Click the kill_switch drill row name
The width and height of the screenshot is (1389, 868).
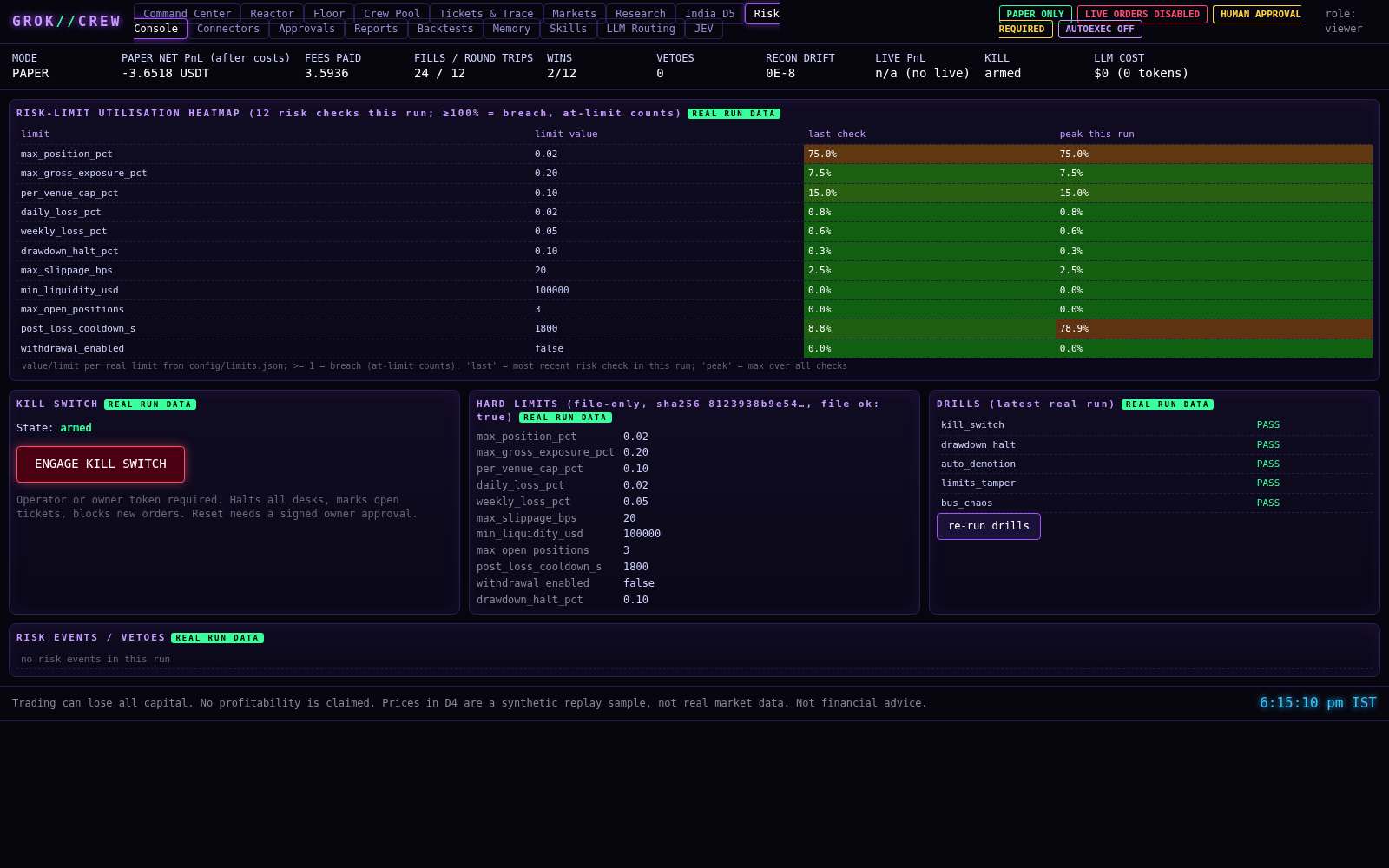point(972,425)
